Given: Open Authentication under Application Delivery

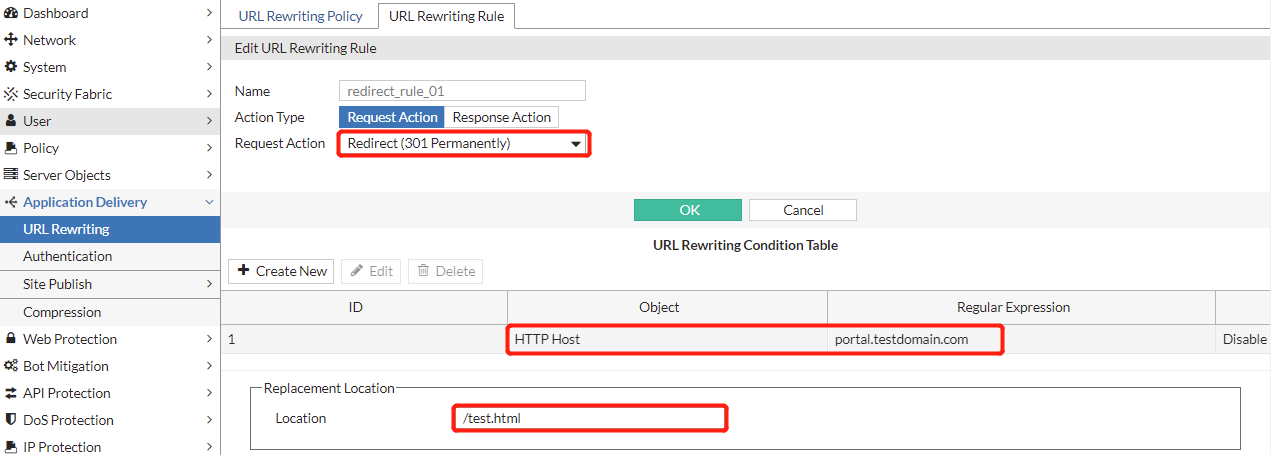Looking at the screenshot, I should [68, 256].
